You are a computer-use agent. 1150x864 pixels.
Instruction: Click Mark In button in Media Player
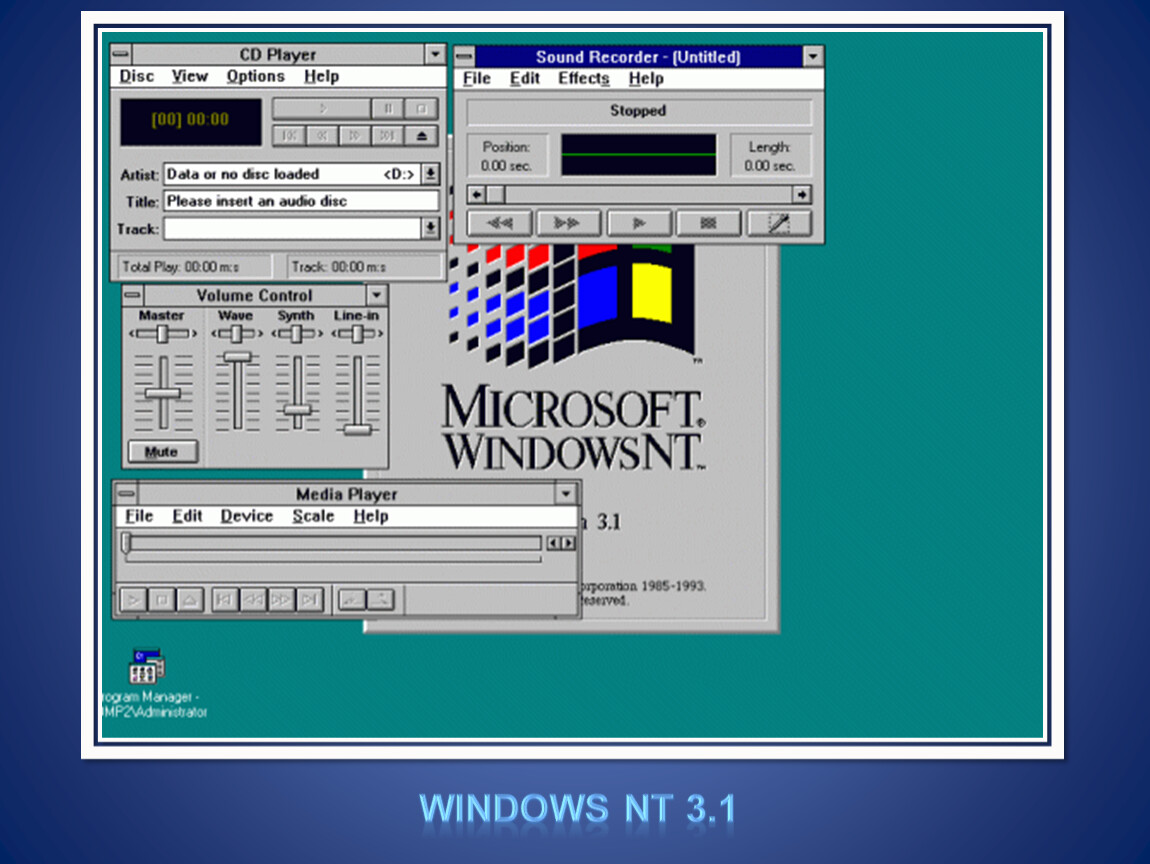click(x=352, y=600)
